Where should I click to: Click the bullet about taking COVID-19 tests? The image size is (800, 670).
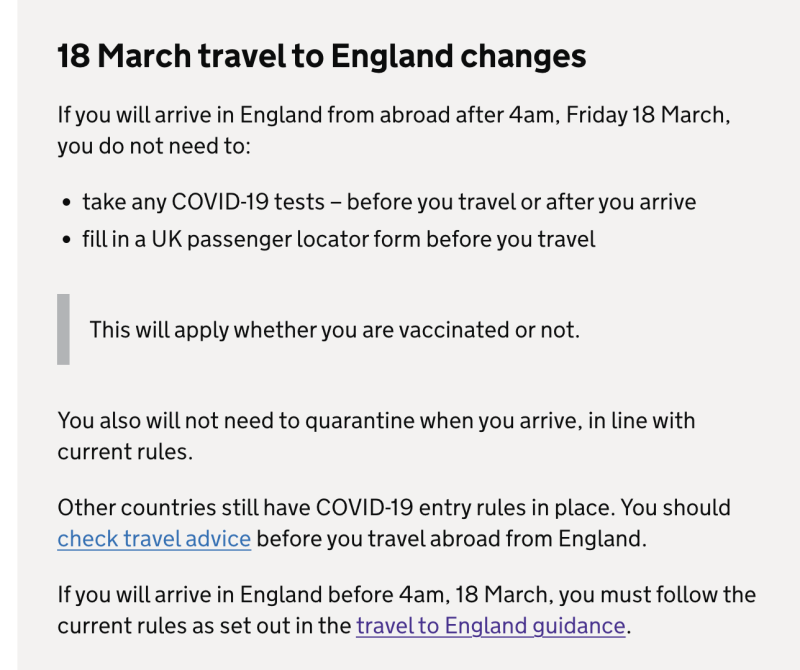click(389, 202)
